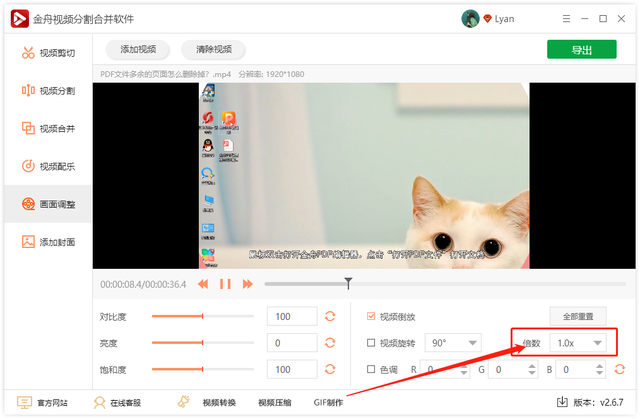This screenshot has width=640, height=419.
Task: Adjust the 亮度 brightness slider
Action: [x=203, y=343]
